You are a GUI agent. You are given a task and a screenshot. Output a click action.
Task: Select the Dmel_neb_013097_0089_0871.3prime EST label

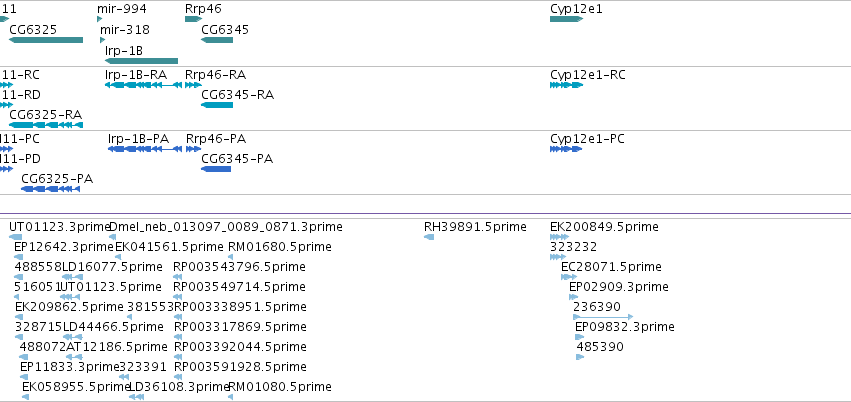[x=226, y=227]
